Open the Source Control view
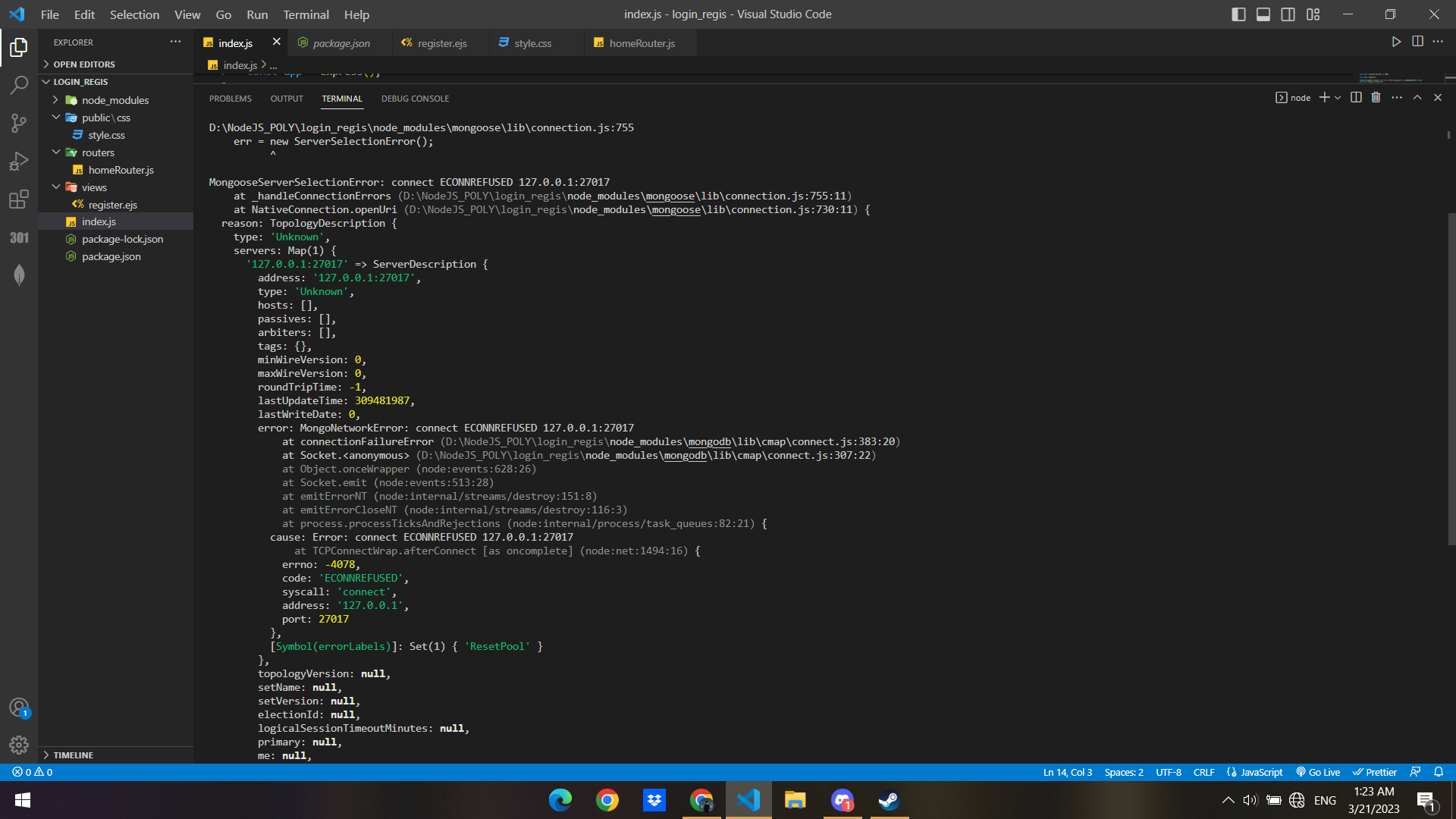 (x=19, y=123)
